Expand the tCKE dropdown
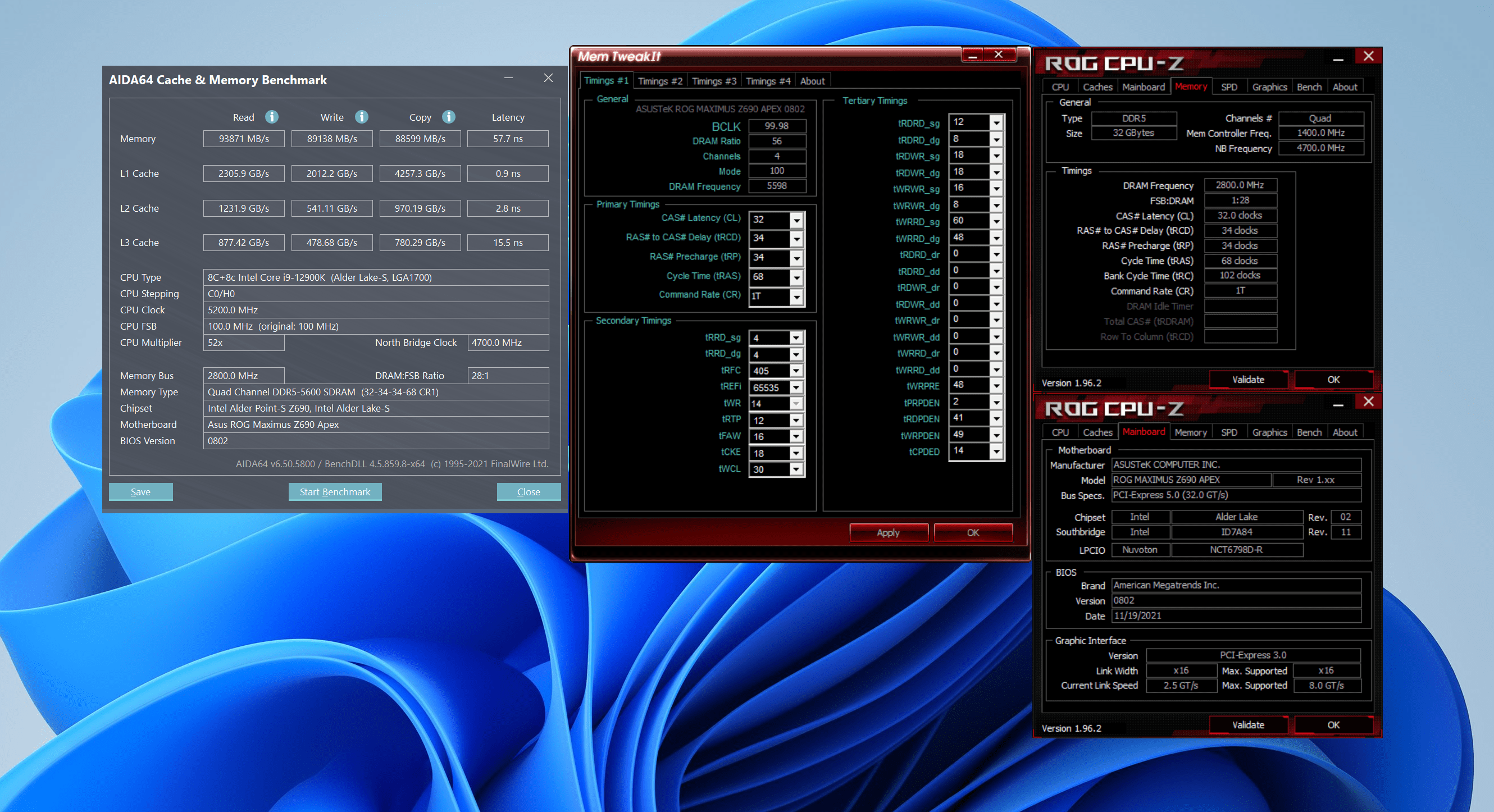 pos(796,453)
